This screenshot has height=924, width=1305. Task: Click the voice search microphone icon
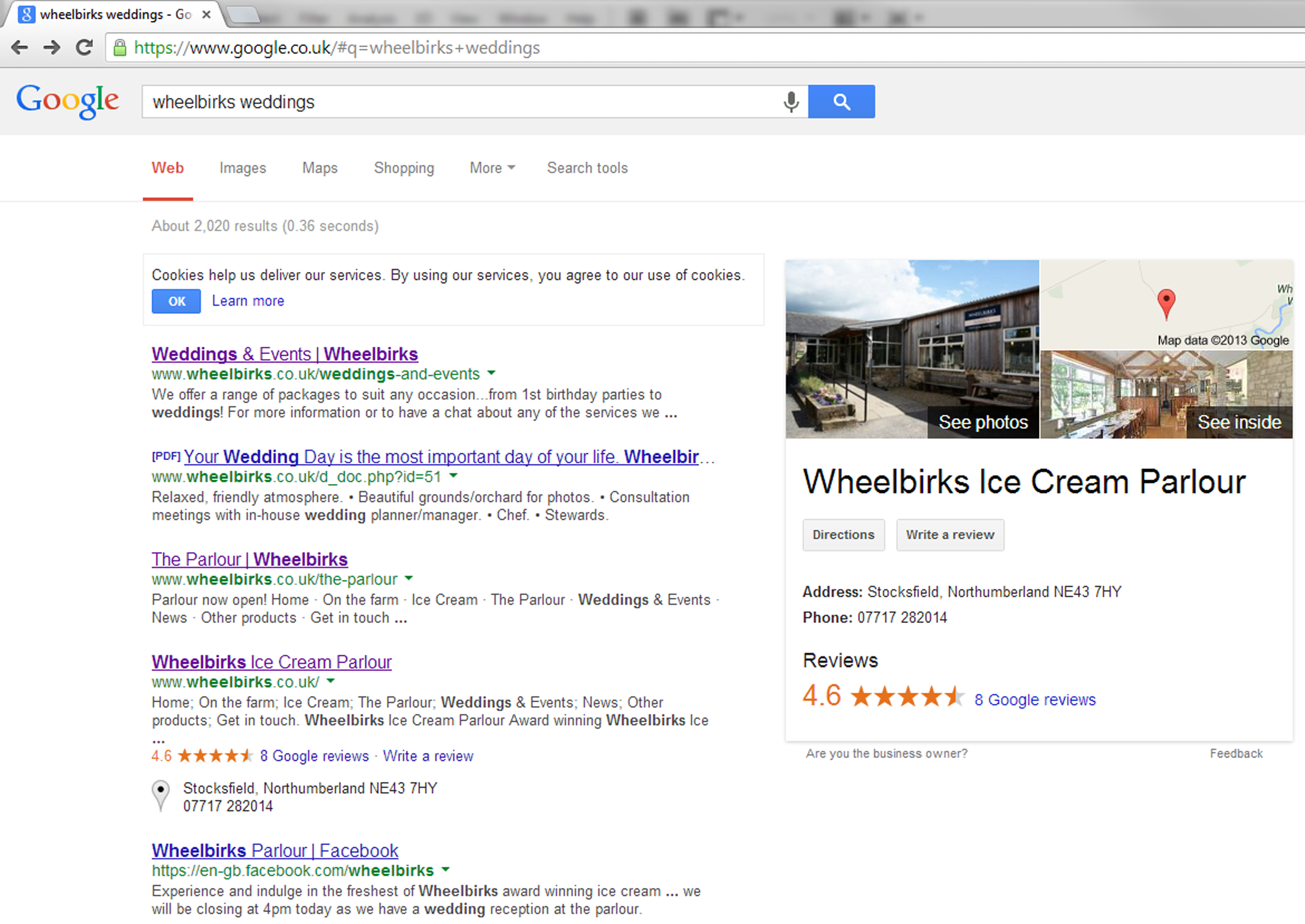(791, 102)
